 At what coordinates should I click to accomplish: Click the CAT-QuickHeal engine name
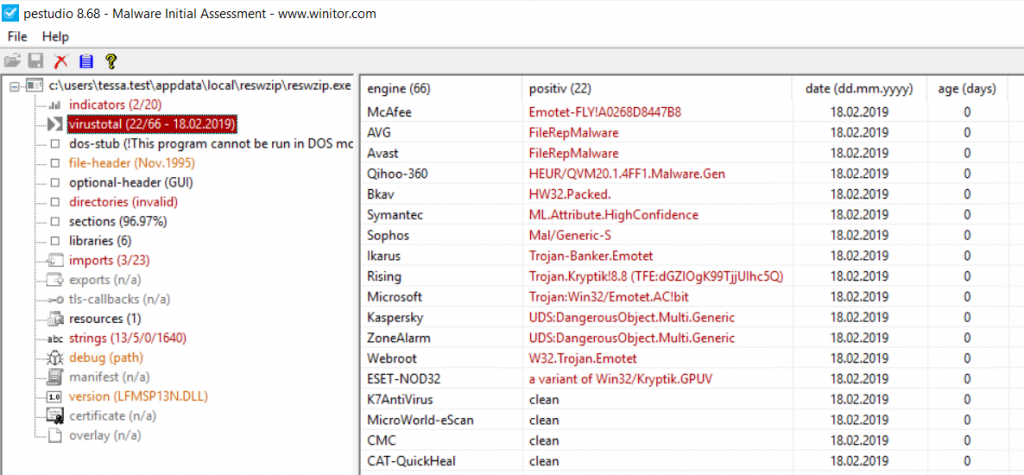(411, 461)
